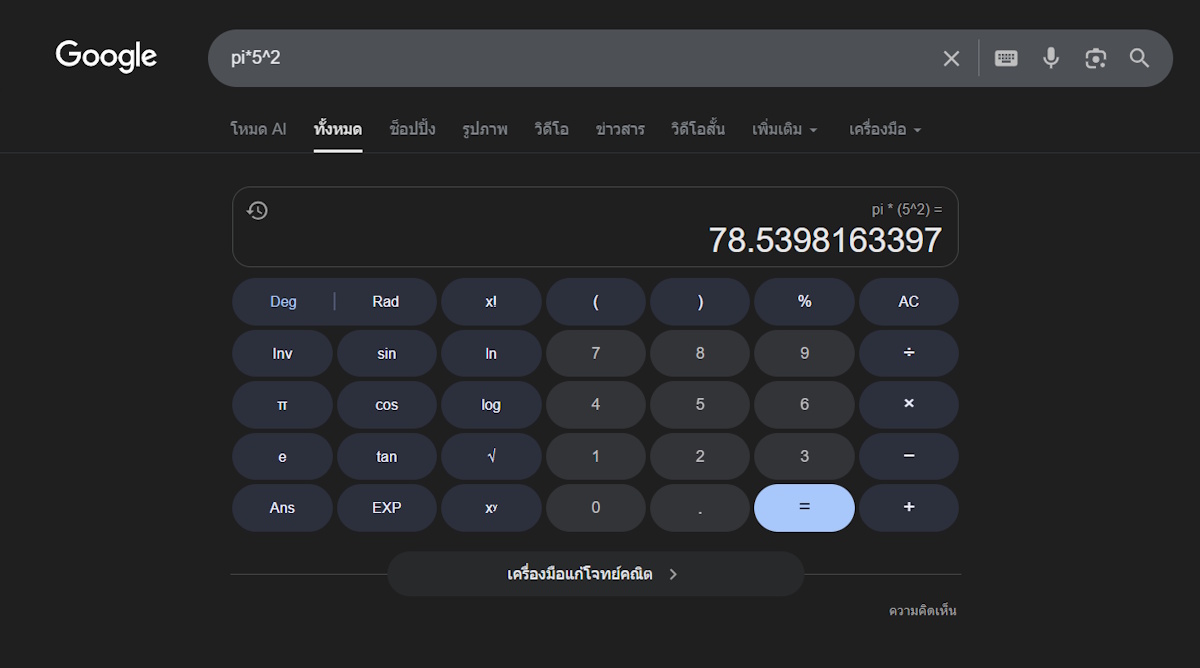Image resolution: width=1200 pixels, height=668 pixels.
Task: Open the เครื่องมือ tools dropdown
Action: pos(885,130)
